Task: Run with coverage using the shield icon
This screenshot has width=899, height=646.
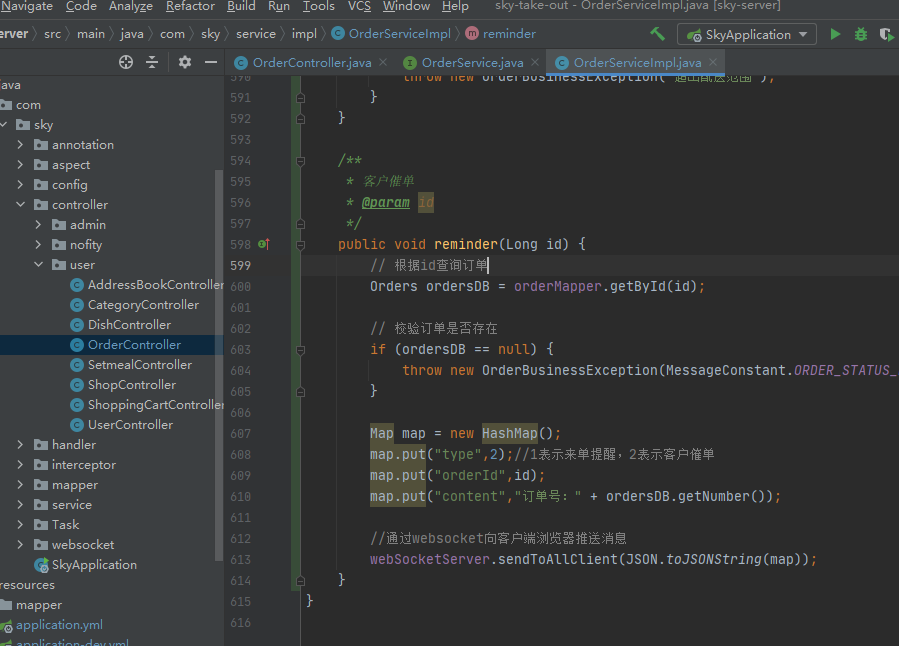Action: (x=885, y=34)
